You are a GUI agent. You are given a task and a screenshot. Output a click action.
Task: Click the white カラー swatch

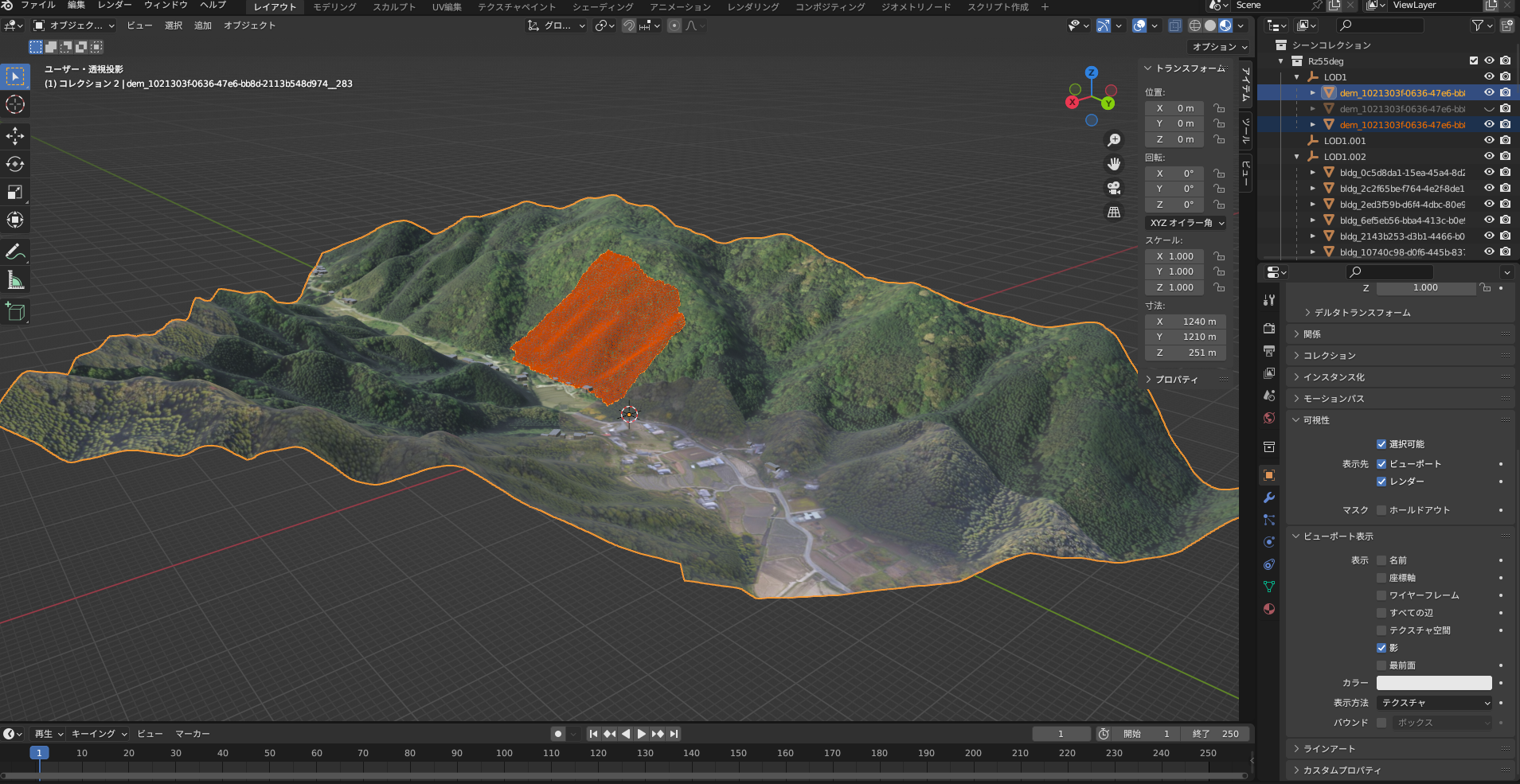point(1433,683)
